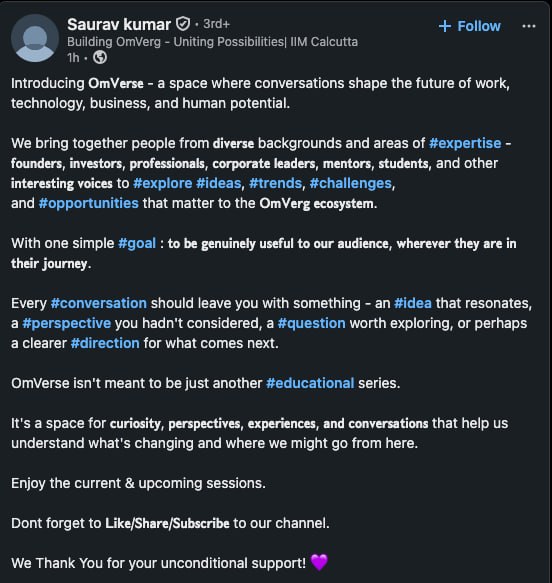Open the #explore hashtag

pos(162,183)
